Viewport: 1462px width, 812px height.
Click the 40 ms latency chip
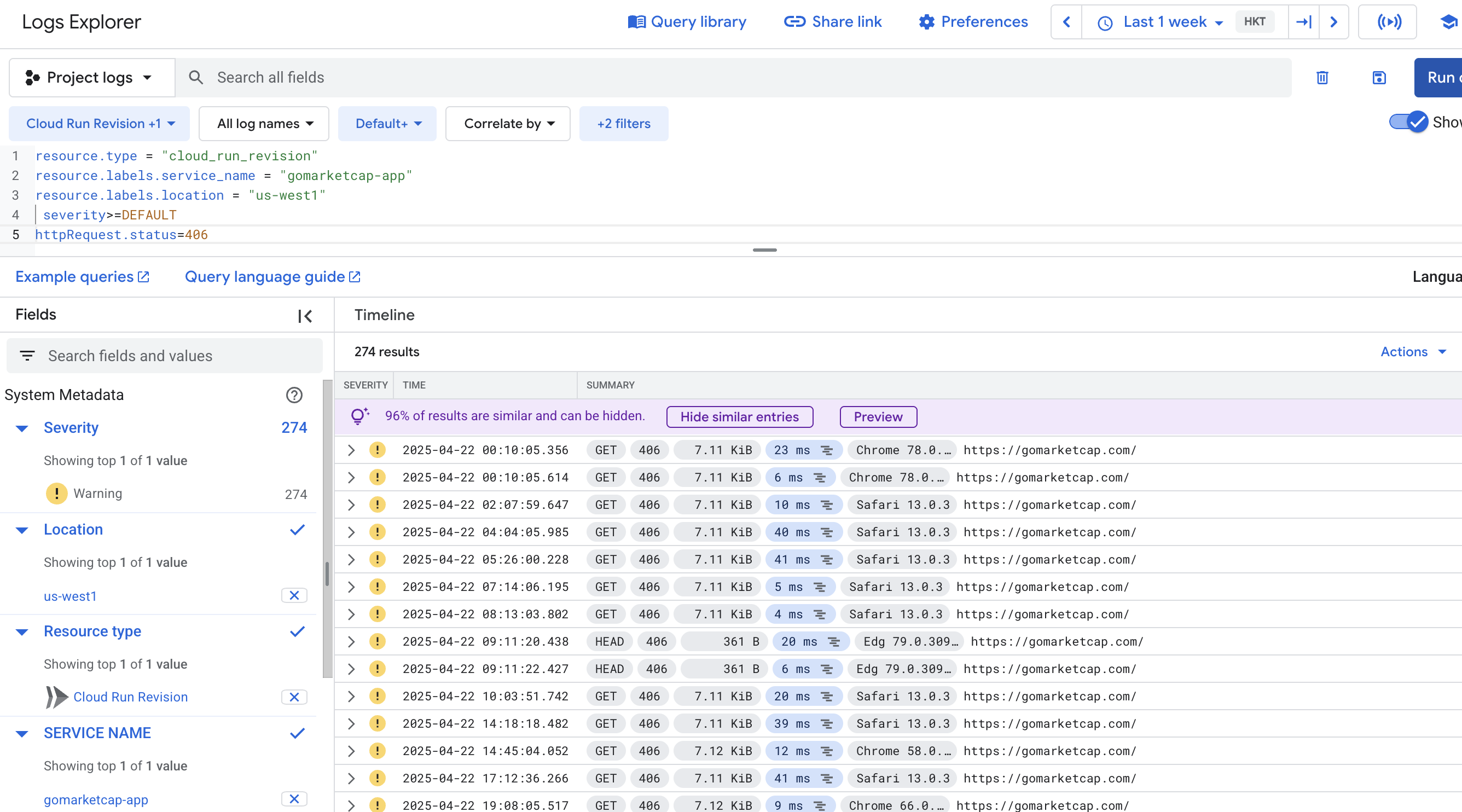(x=803, y=532)
